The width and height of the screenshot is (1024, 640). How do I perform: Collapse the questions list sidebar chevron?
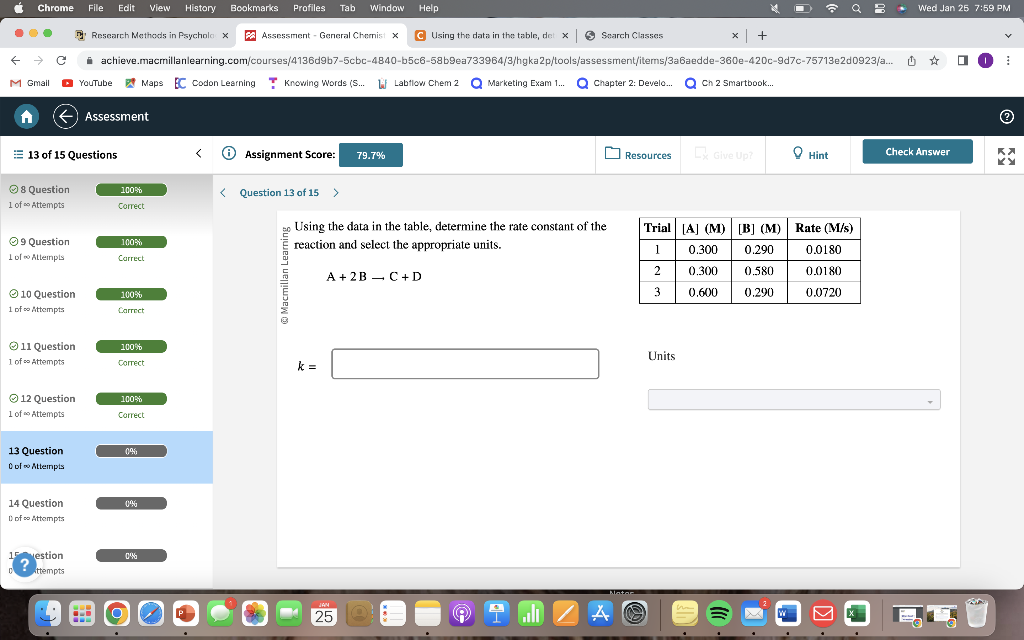coord(198,153)
